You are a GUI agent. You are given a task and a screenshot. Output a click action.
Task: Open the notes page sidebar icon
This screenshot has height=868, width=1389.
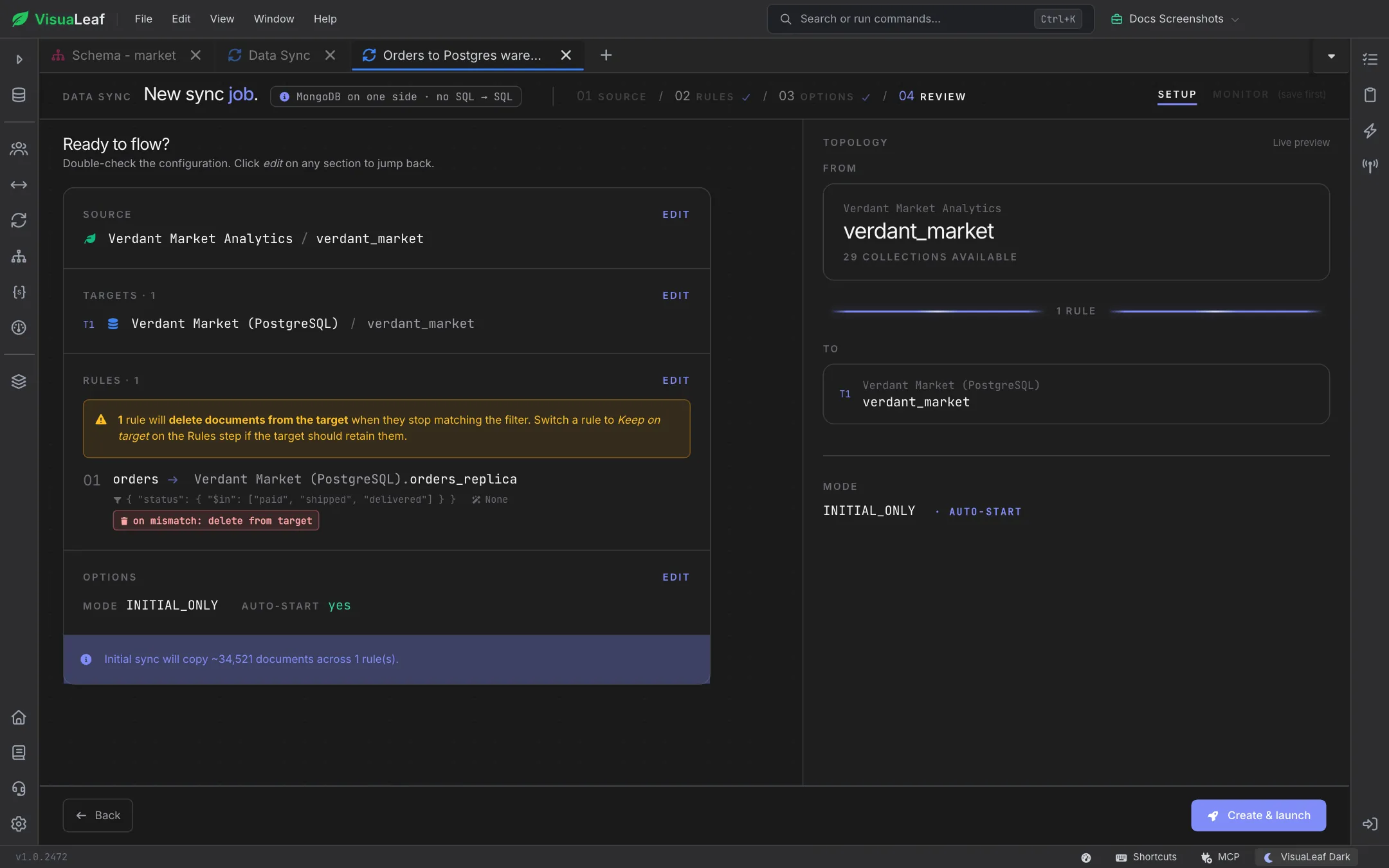[x=19, y=753]
